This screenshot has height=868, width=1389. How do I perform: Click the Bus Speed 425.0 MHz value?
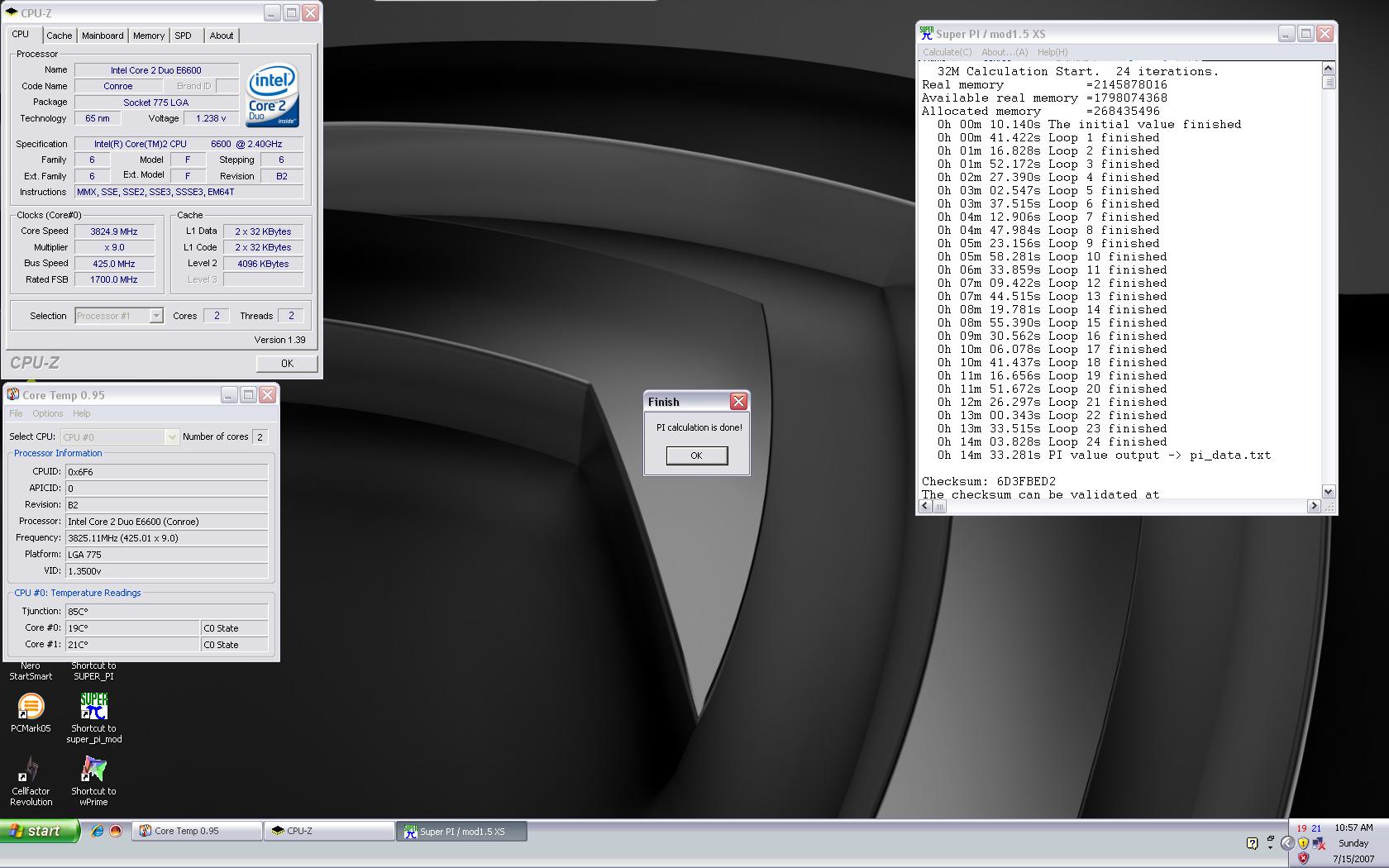coord(114,264)
